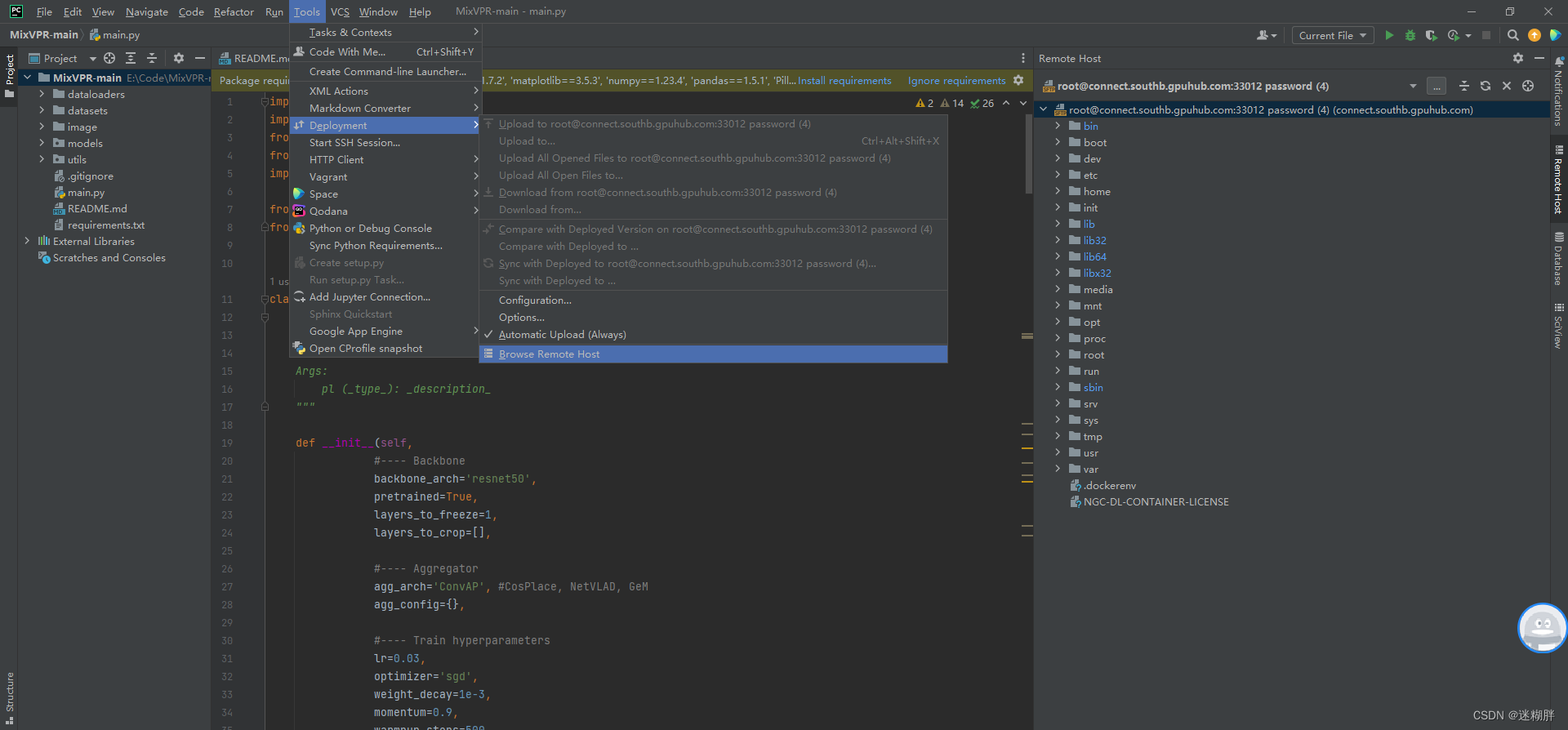Image resolution: width=1568 pixels, height=730 pixels.
Task: Click Install requirements link
Action: coord(844,81)
